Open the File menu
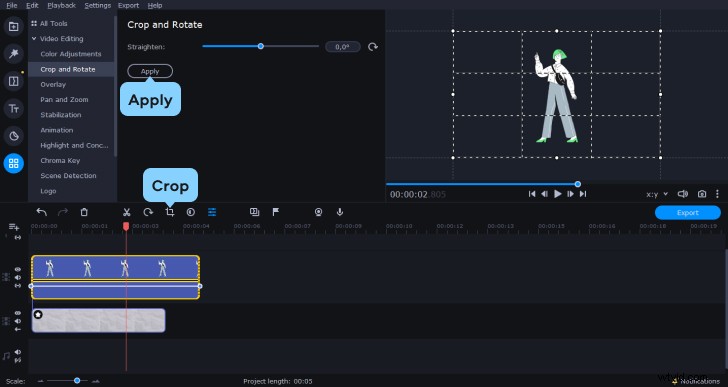 [x=12, y=5]
